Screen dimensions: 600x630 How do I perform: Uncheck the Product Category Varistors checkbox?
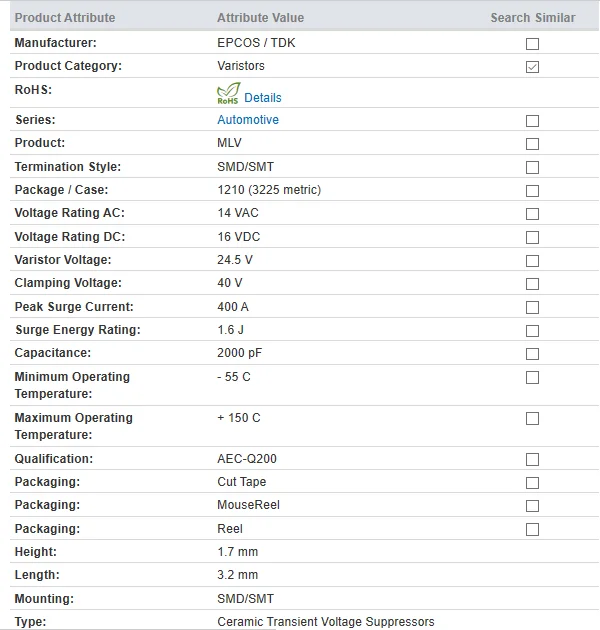coord(532,67)
